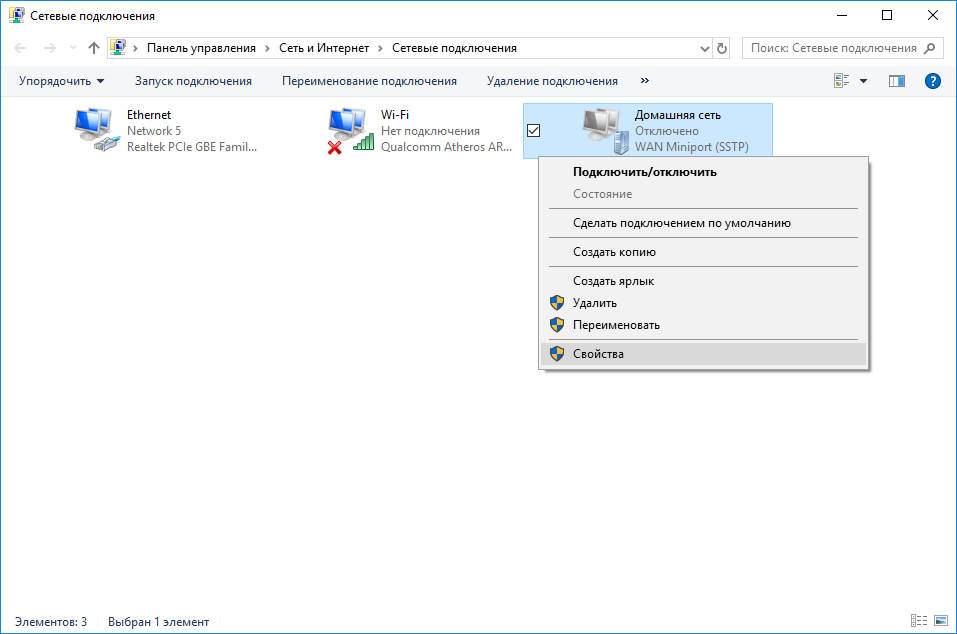Click the refresh button in address bar
Viewport: 957px width, 634px height.
coord(722,48)
